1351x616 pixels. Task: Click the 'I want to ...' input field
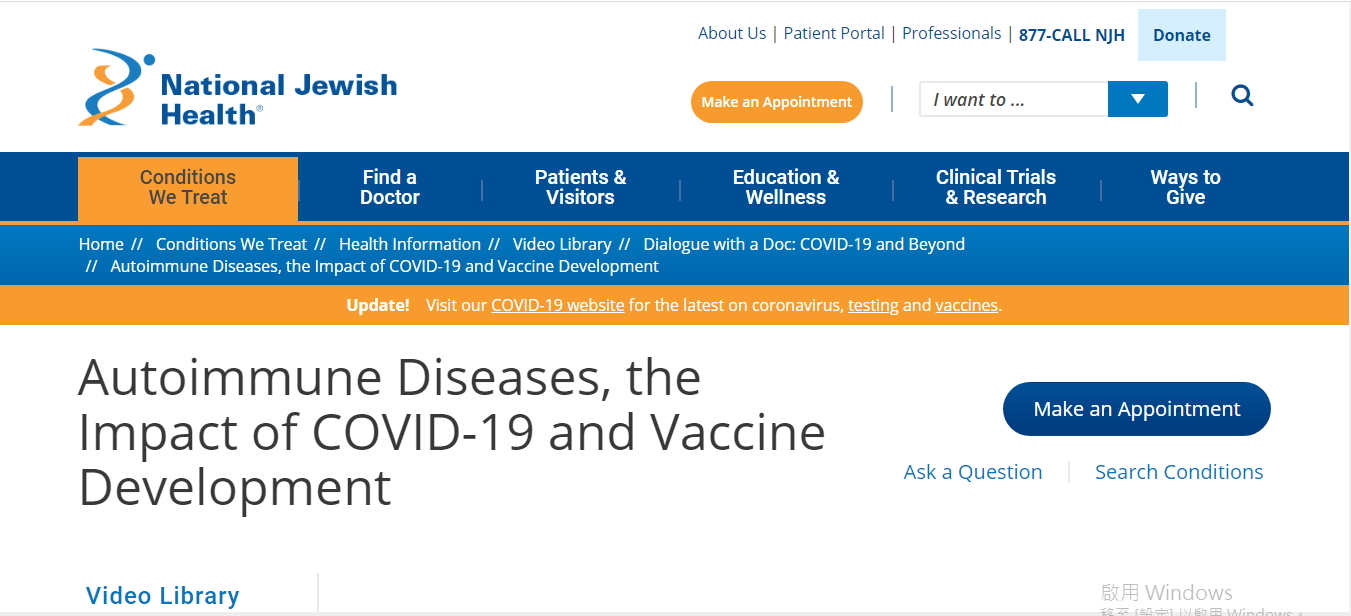[x=1013, y=99]
